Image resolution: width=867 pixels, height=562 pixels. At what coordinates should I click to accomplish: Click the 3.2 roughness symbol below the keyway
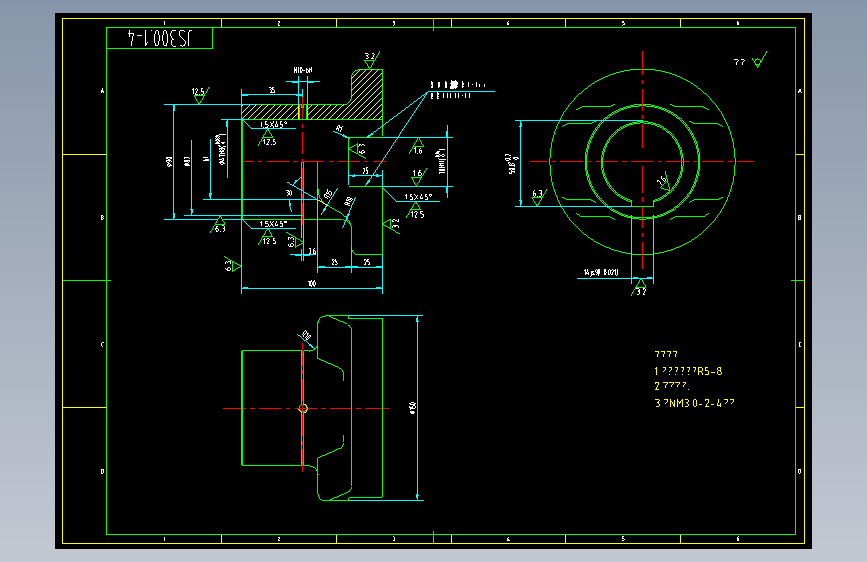640,288
